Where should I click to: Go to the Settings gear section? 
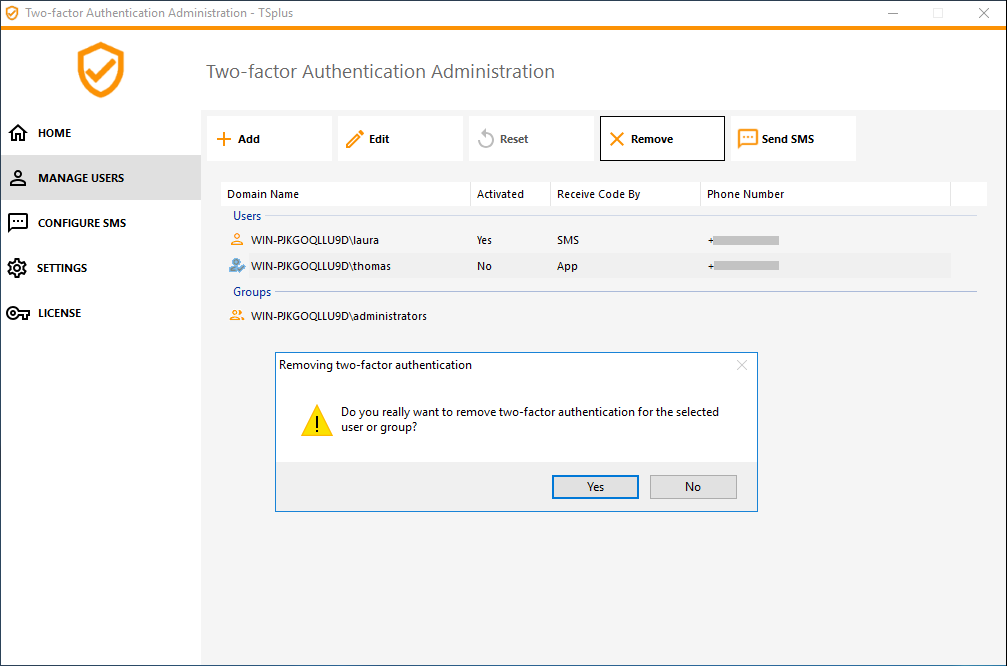(61, 268)
